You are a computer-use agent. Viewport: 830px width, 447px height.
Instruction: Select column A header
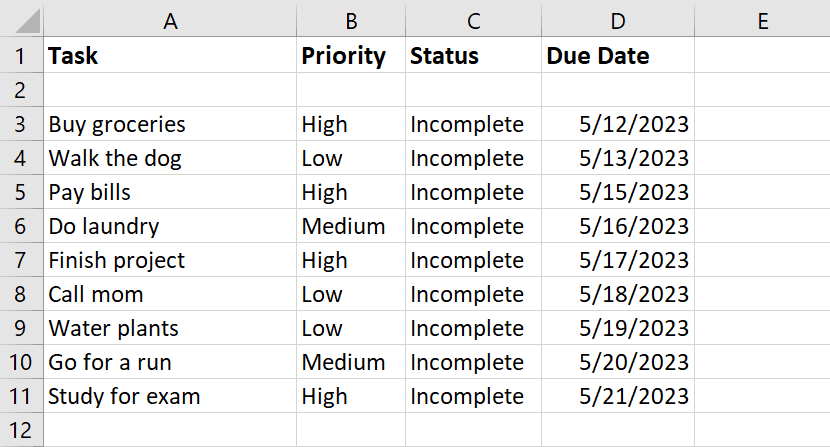[170, 20]
